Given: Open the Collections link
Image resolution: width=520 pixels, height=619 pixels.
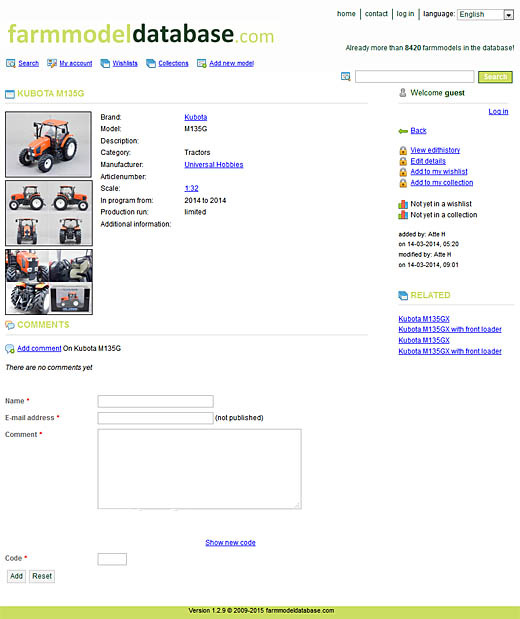Looking at the screenshot, I should [173, 63].
